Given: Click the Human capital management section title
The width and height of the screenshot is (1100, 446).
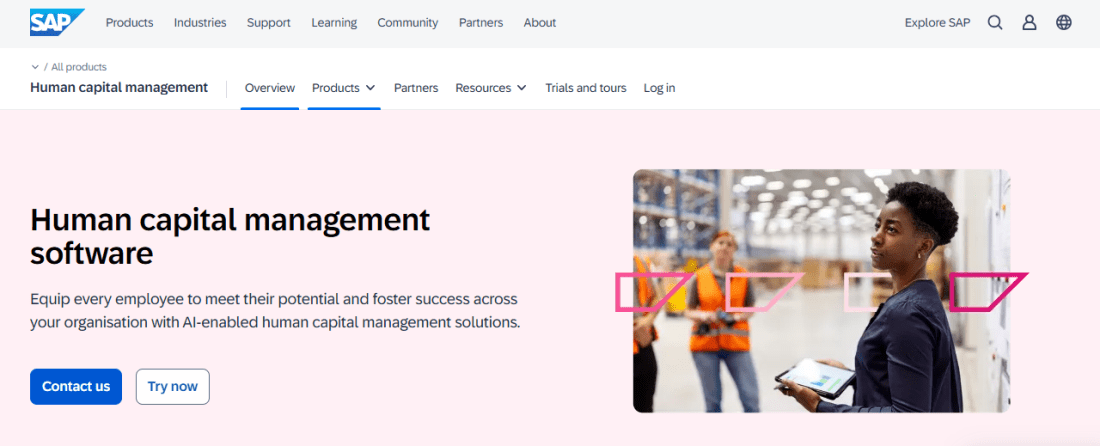Looking at the screenshot, I should pos(119,88).
